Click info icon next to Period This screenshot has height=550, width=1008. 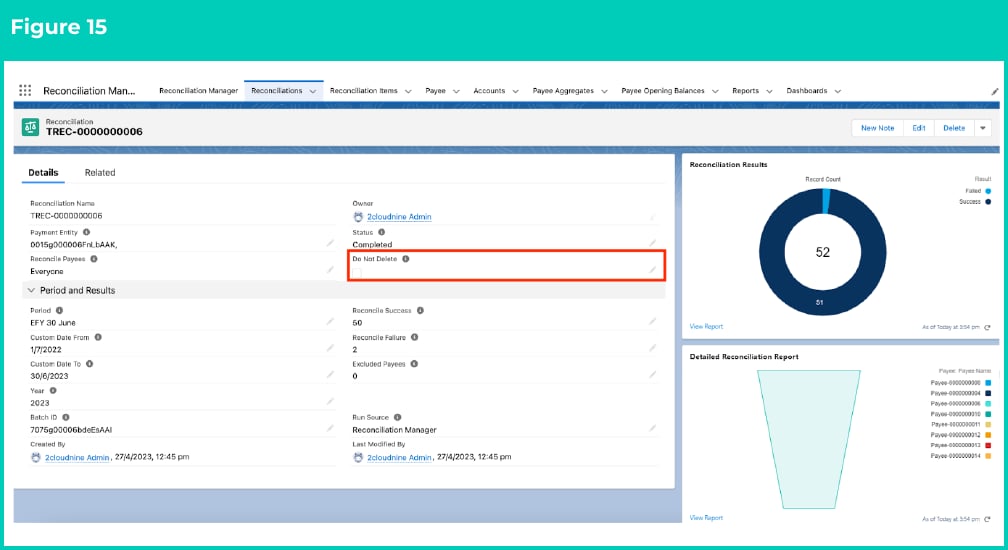[59, 310]
